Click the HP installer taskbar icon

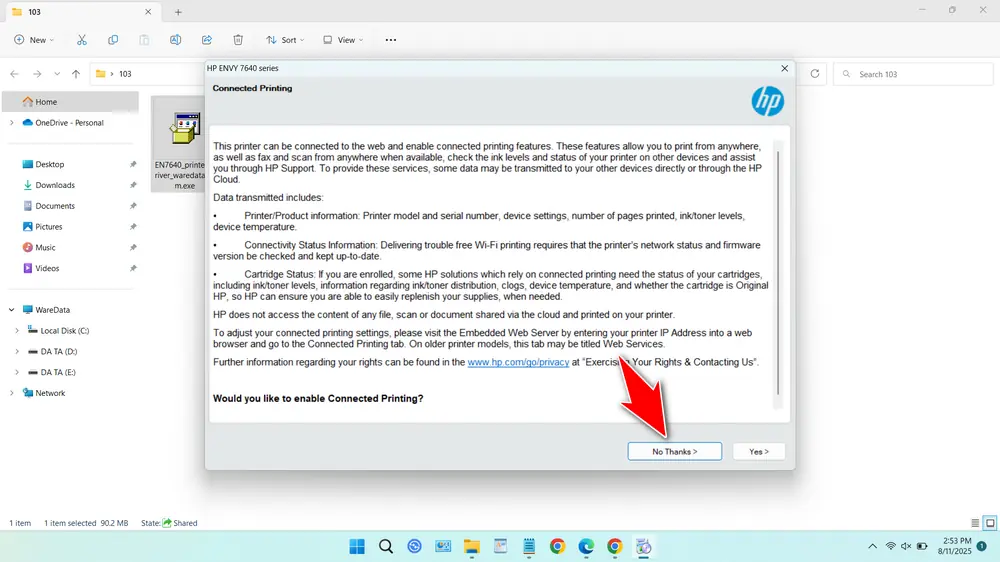click(643, 547)
